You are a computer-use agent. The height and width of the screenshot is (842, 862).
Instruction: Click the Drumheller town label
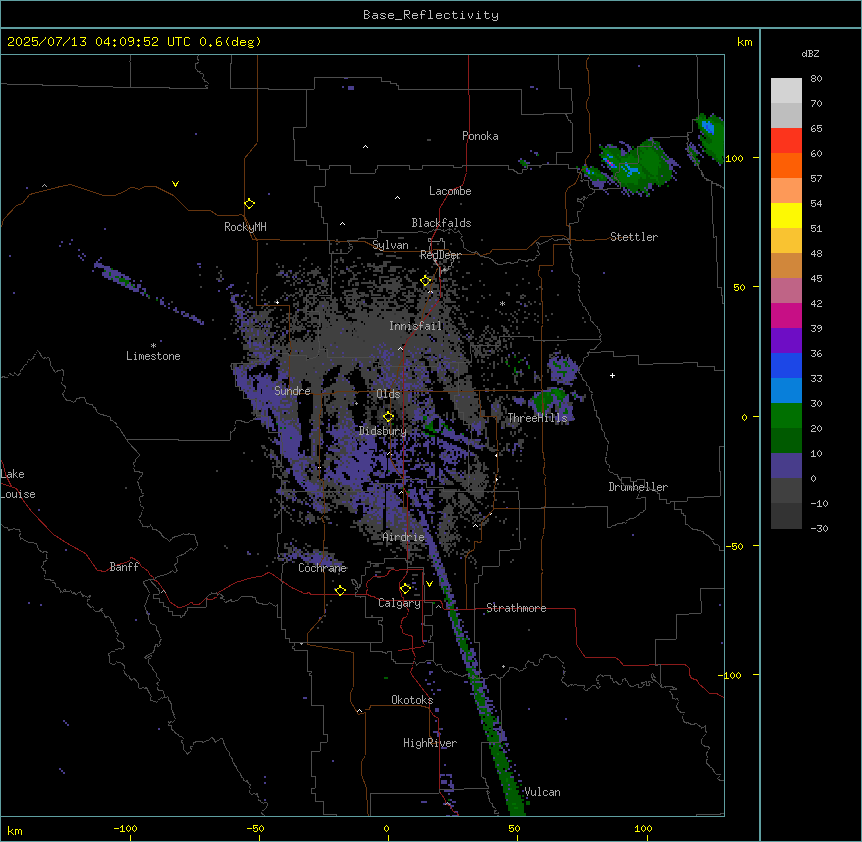point(638,487)
